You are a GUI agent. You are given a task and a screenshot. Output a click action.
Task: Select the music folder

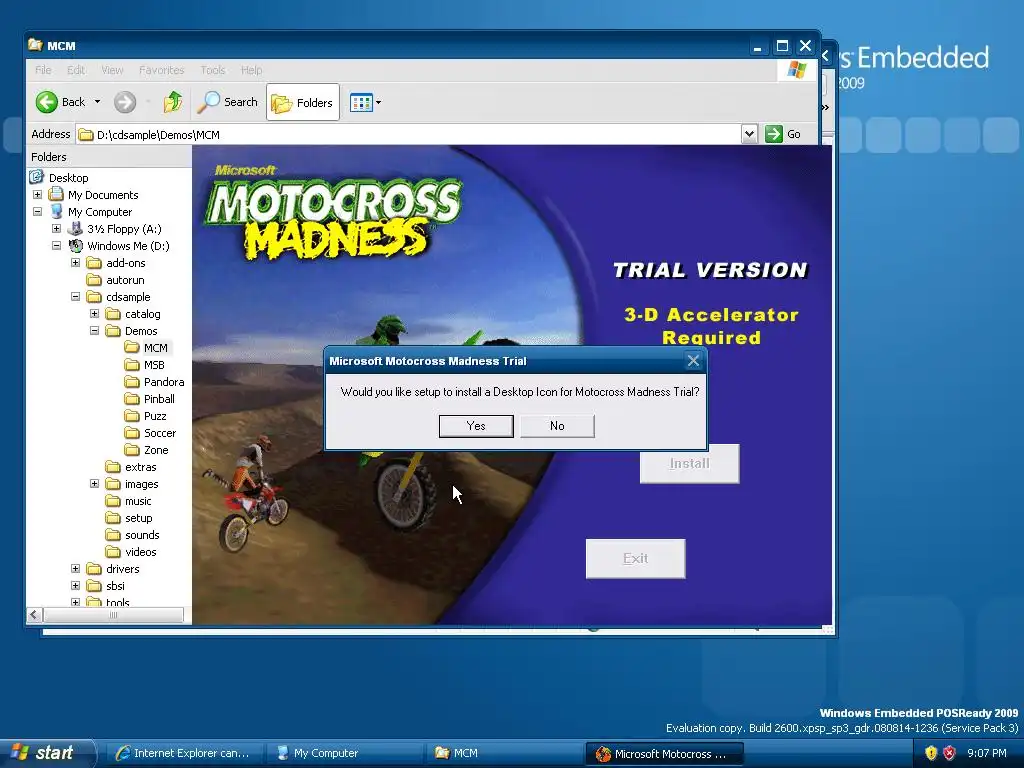click(138, 501)
